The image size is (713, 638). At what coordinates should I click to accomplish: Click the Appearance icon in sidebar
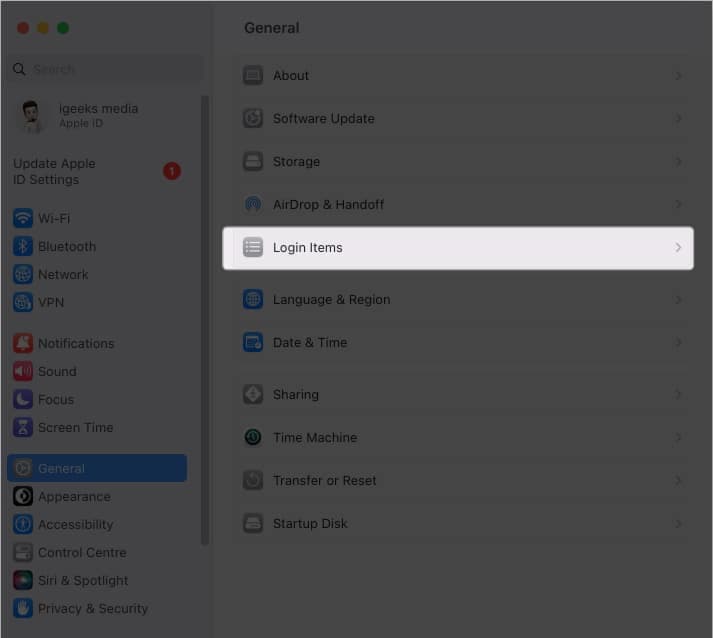click(x=23, y=497)
